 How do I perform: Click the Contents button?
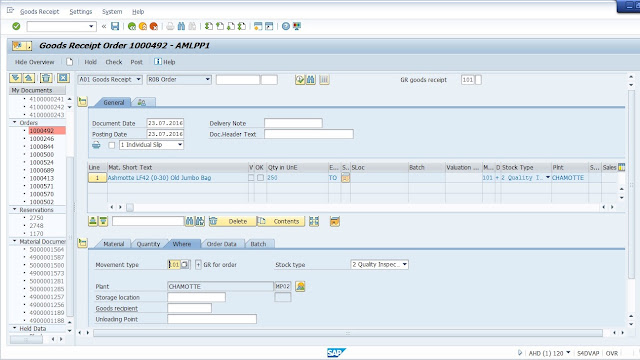click(x=281, y=221)
